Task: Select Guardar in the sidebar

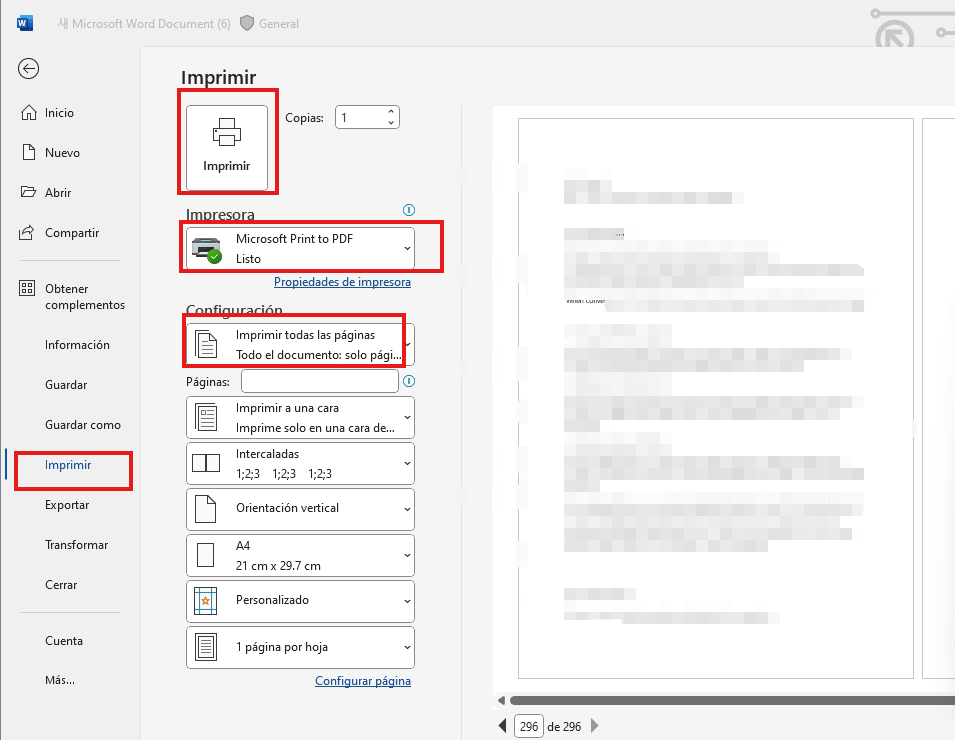Action: click(66, 385)
